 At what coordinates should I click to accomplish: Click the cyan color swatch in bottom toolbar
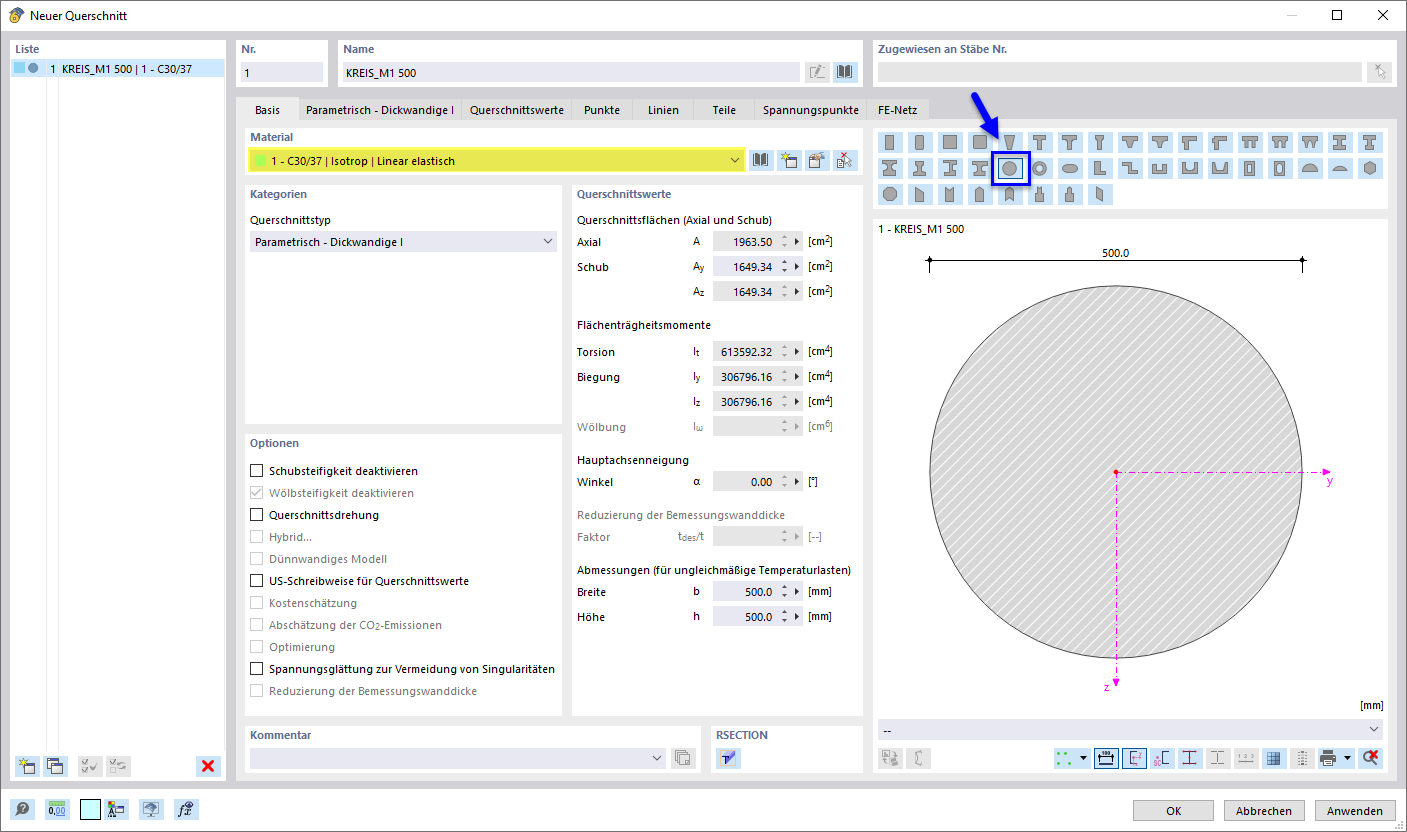(x=90, y=809)
